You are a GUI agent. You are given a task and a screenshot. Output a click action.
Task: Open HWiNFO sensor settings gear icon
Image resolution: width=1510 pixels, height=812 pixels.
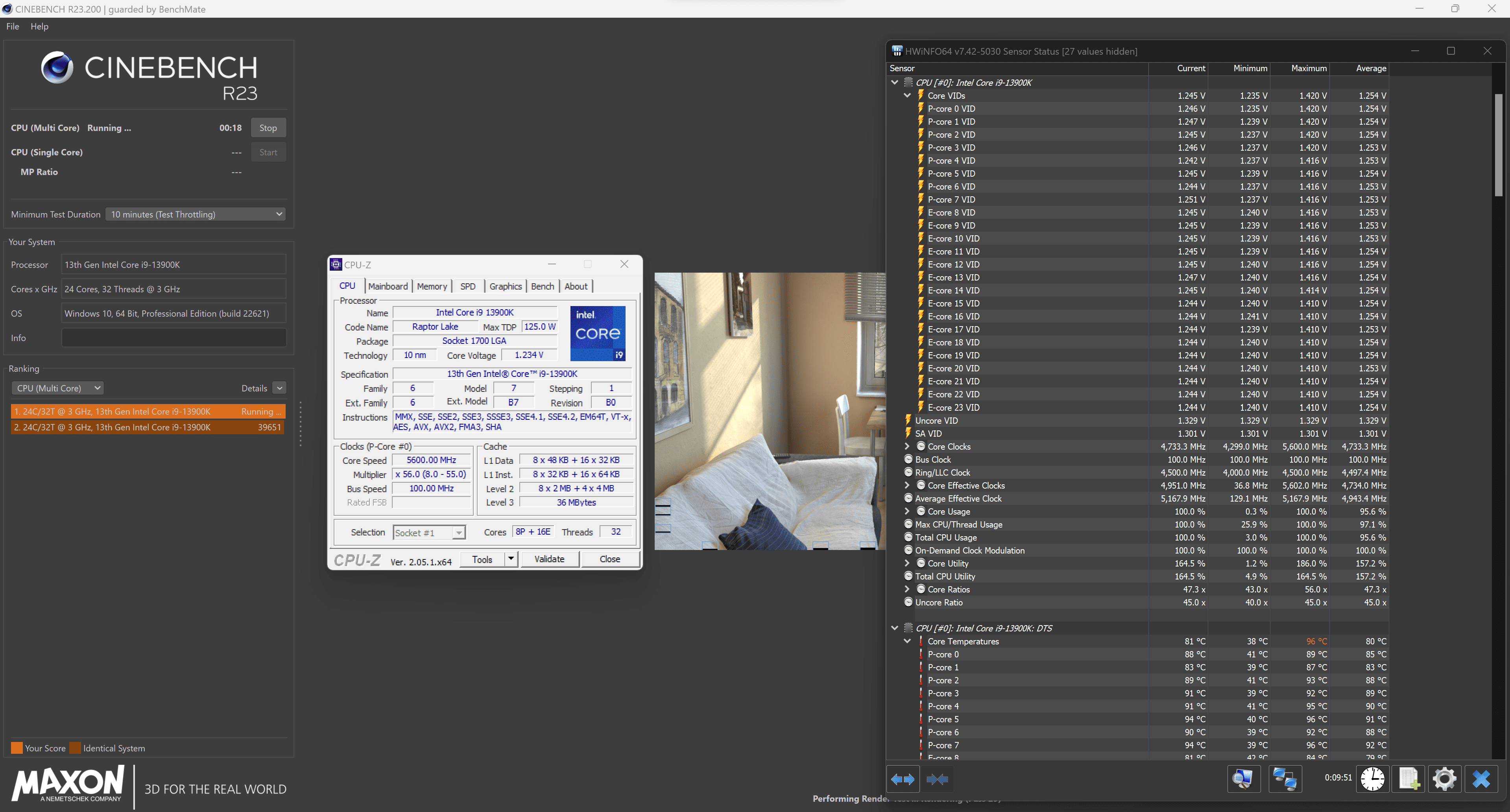coord(1444,779)
